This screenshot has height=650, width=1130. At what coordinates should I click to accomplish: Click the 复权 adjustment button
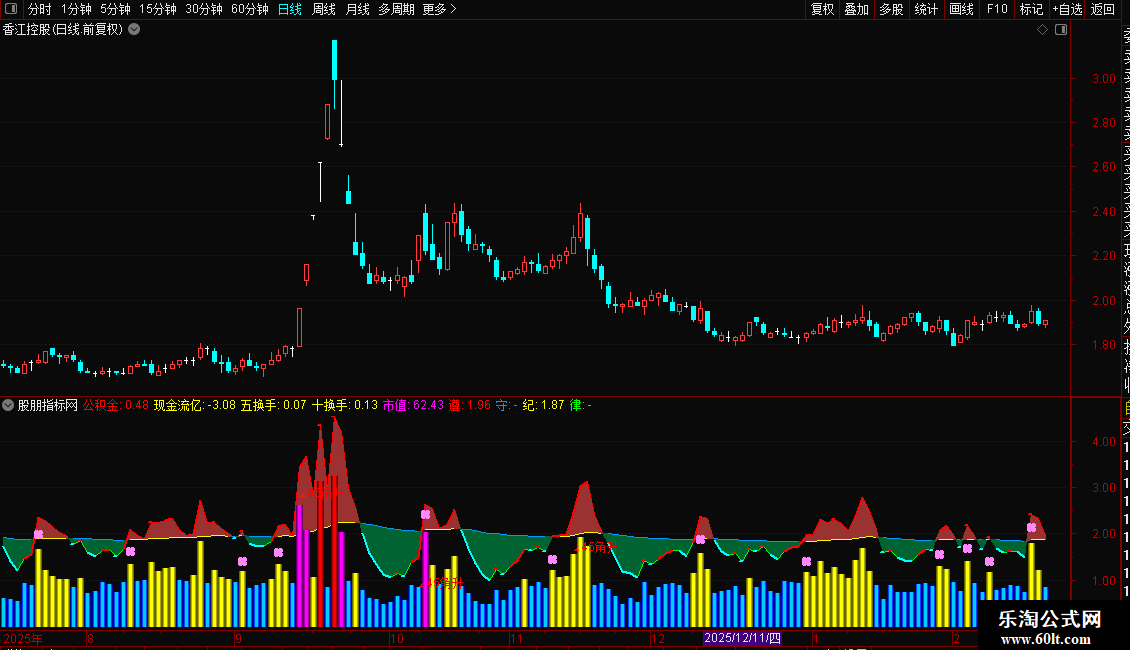pyautogui.click(x=822, y=9)
